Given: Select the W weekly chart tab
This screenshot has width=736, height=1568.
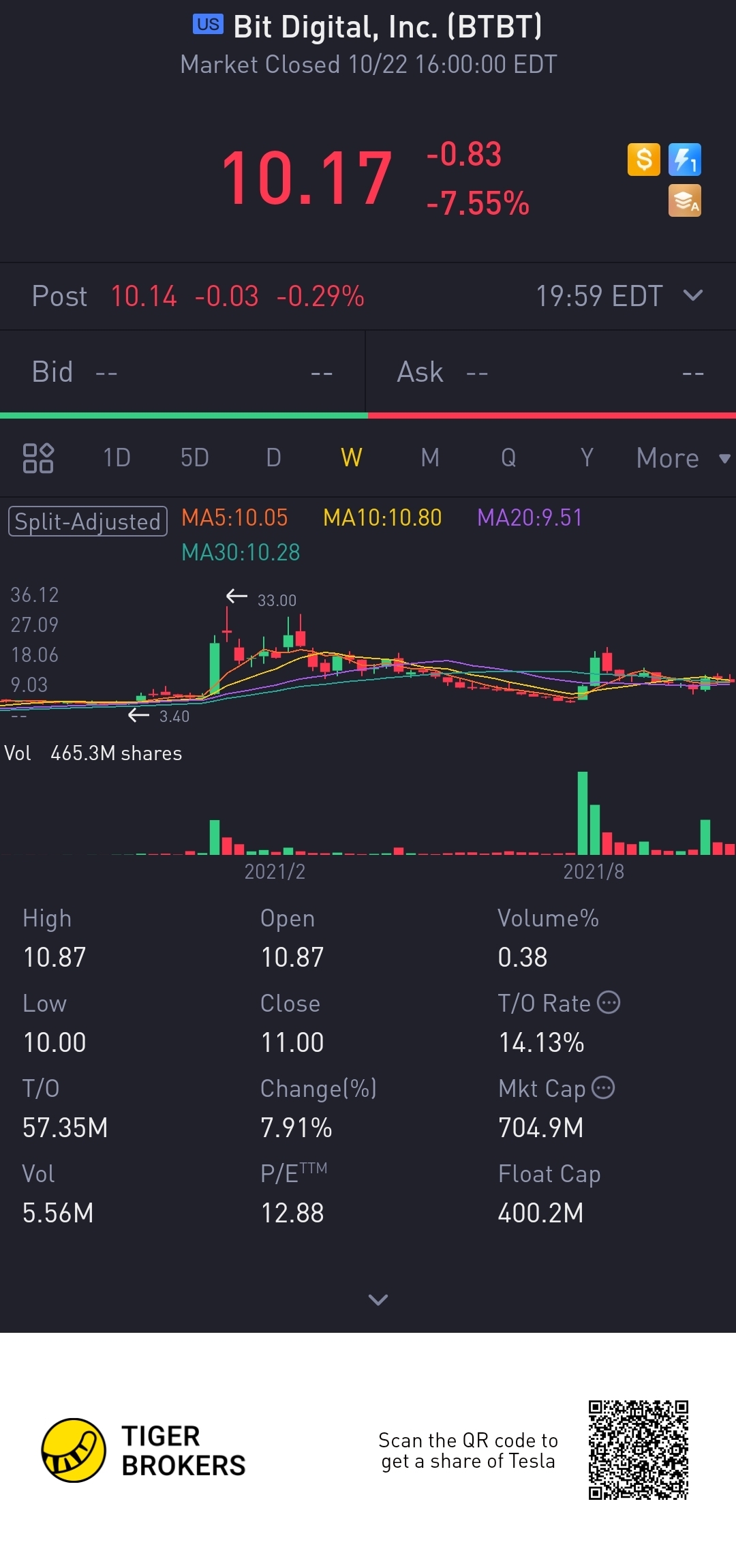Looking at the screenshot, I should click(352, 458).
